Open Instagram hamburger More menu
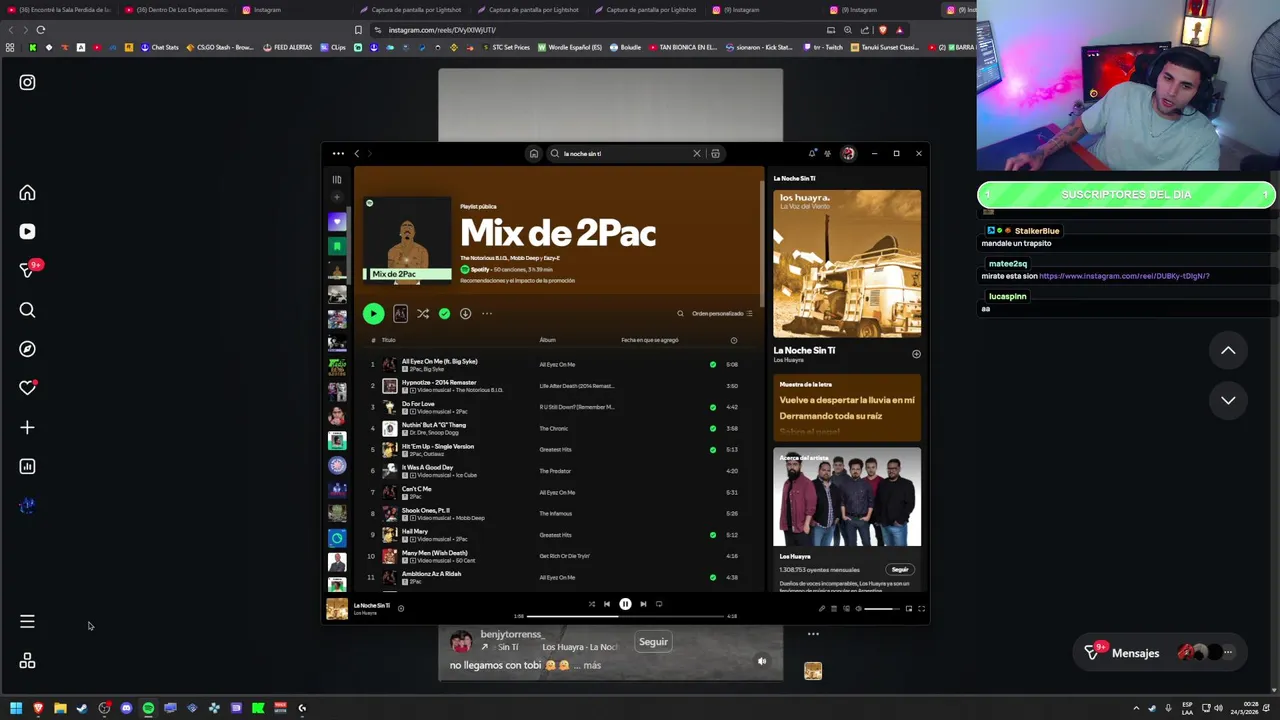Screen dimensions: 1280x720 click(x=27, y=622)
